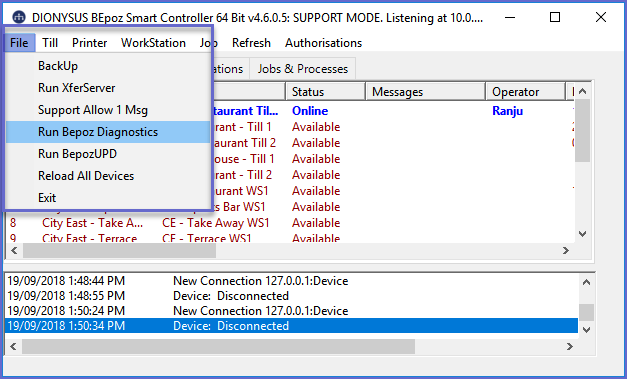This screenshot has height=379, width=627.
Task: Click the BEpoz Smart Controller title icon
Action: (19, 17)
